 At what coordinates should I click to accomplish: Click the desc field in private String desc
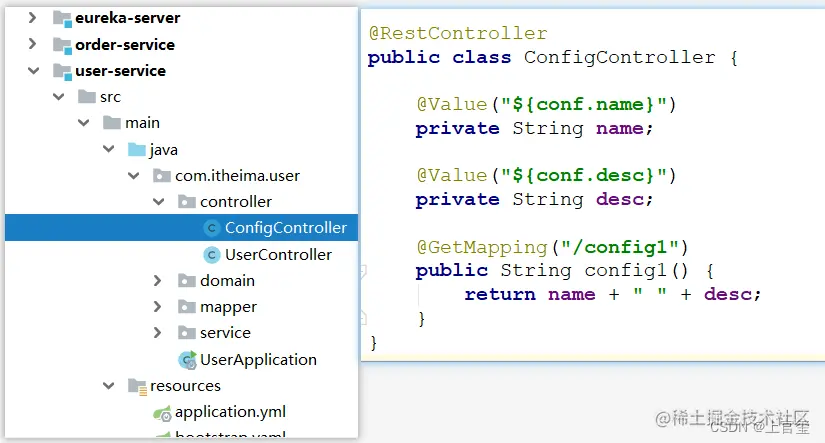click(x=620, y=199)
